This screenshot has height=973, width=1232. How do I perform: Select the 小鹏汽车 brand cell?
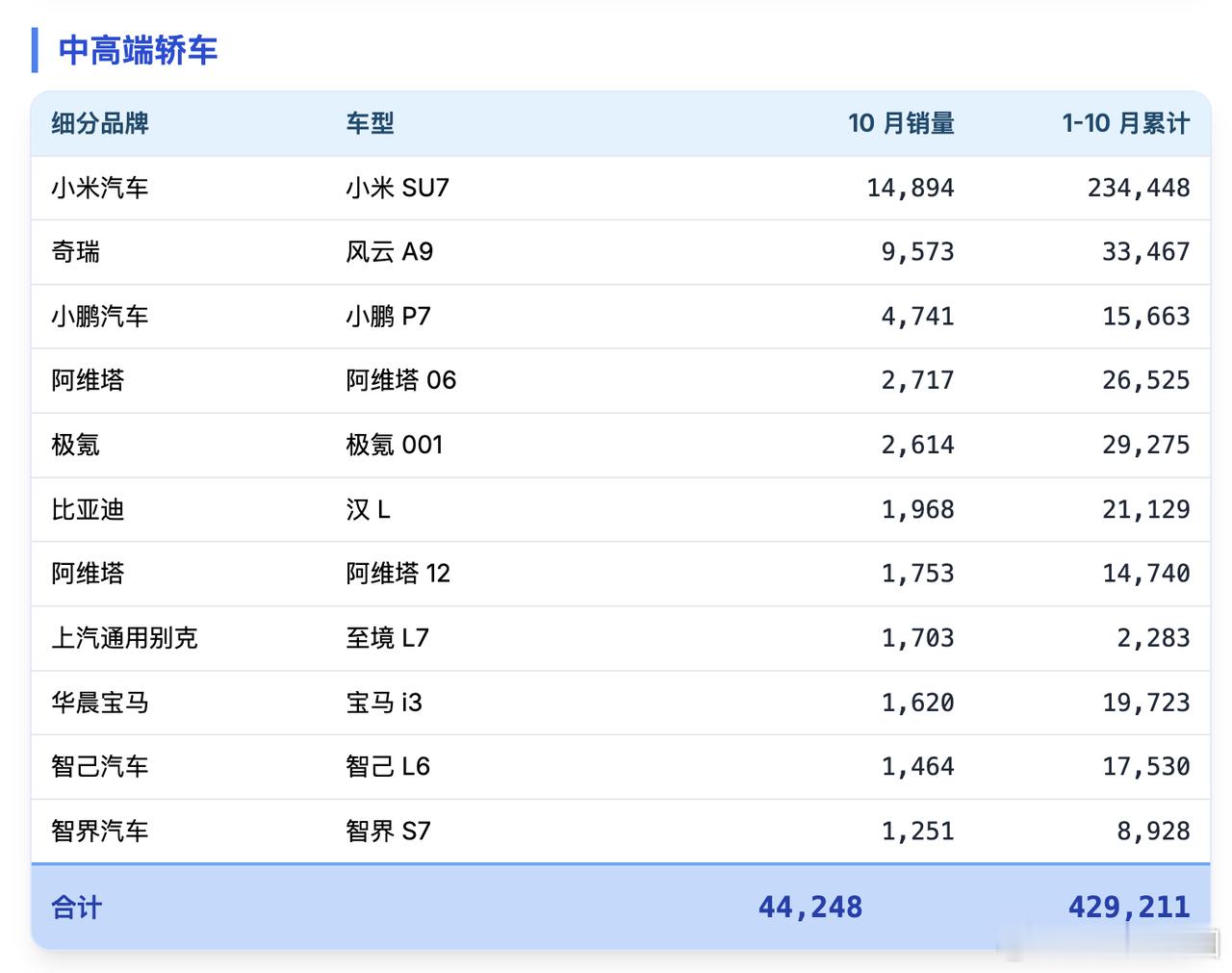[x=100, y=317]
